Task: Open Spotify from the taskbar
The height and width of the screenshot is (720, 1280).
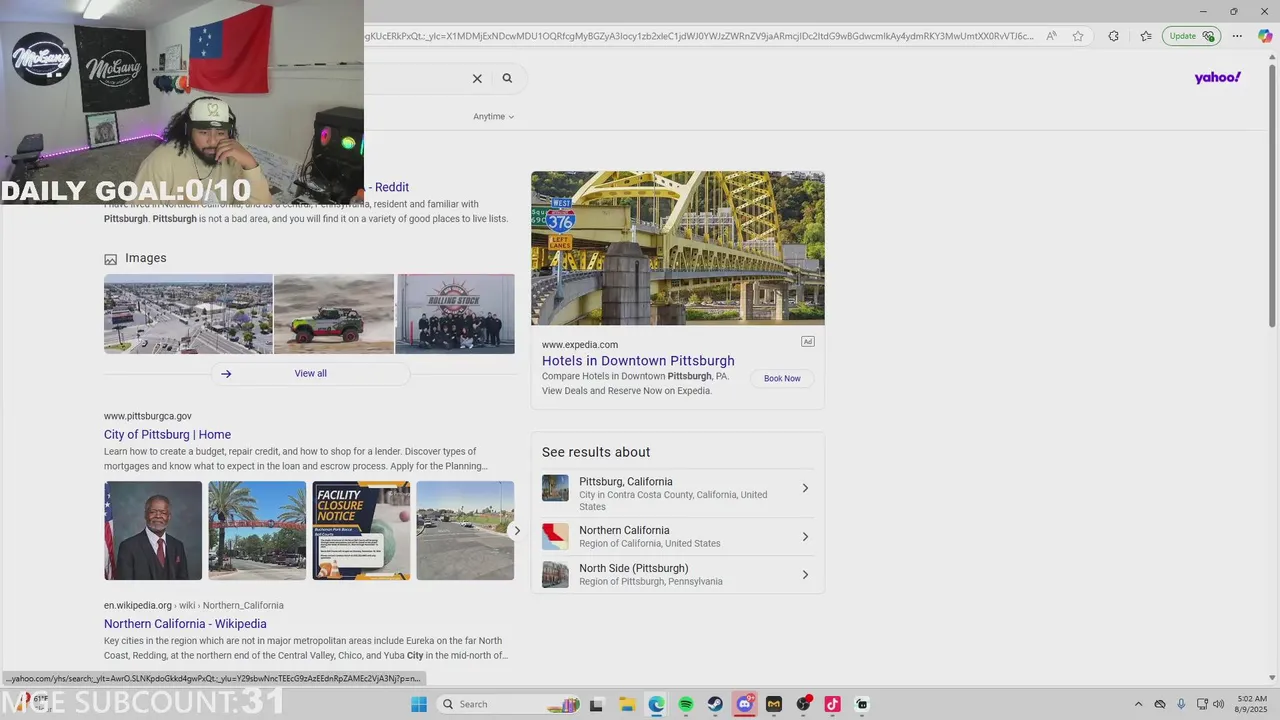Action: click(686, 704)
